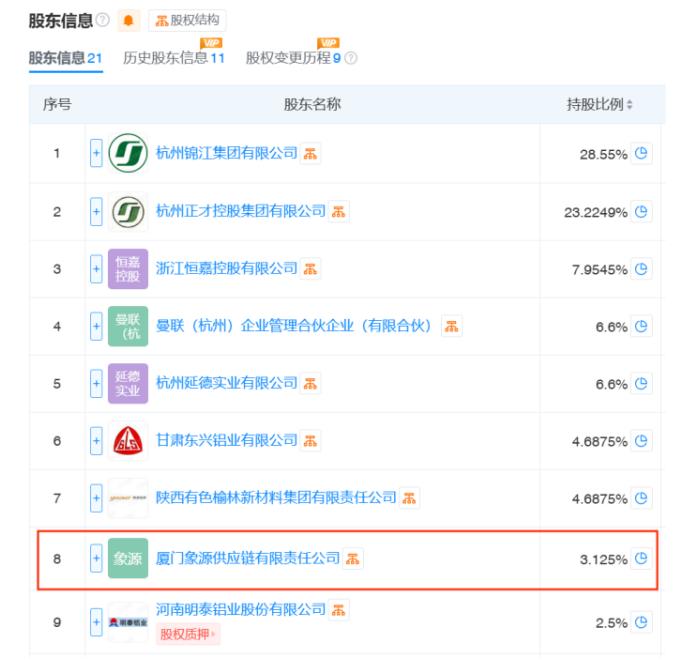Click equity structure icon beside 杭州正才控股集团有限公司
The image size is (679, 660).
(339, 211)
